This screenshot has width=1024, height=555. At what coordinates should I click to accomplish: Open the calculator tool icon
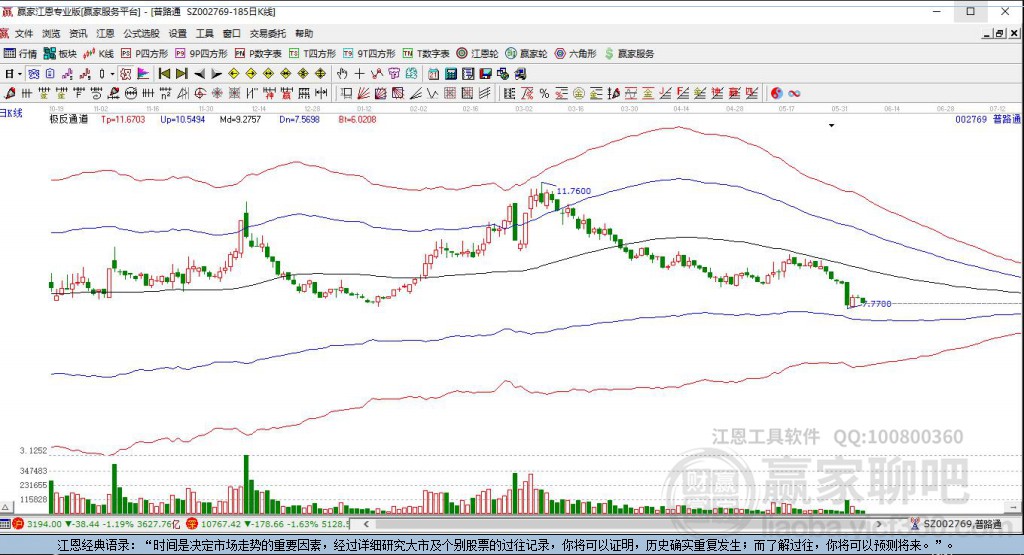pyautogui.click(x=451, y=74)
